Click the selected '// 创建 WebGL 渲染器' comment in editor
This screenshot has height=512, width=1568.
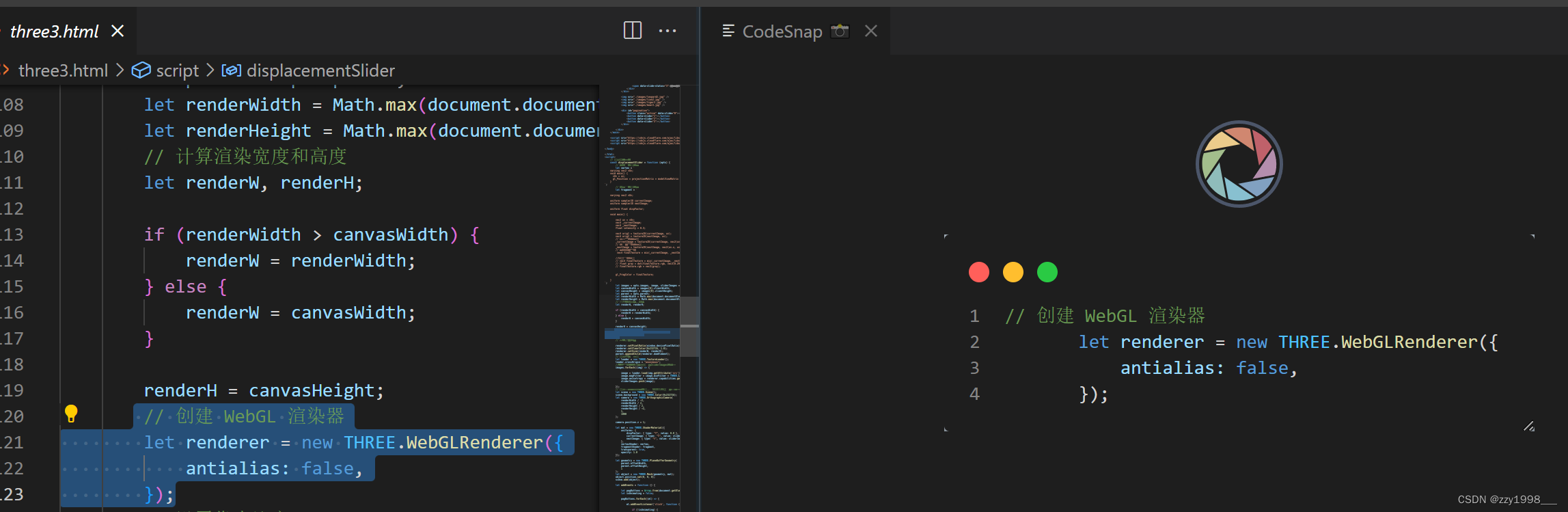pyautogui.click(x=244, y=416)
